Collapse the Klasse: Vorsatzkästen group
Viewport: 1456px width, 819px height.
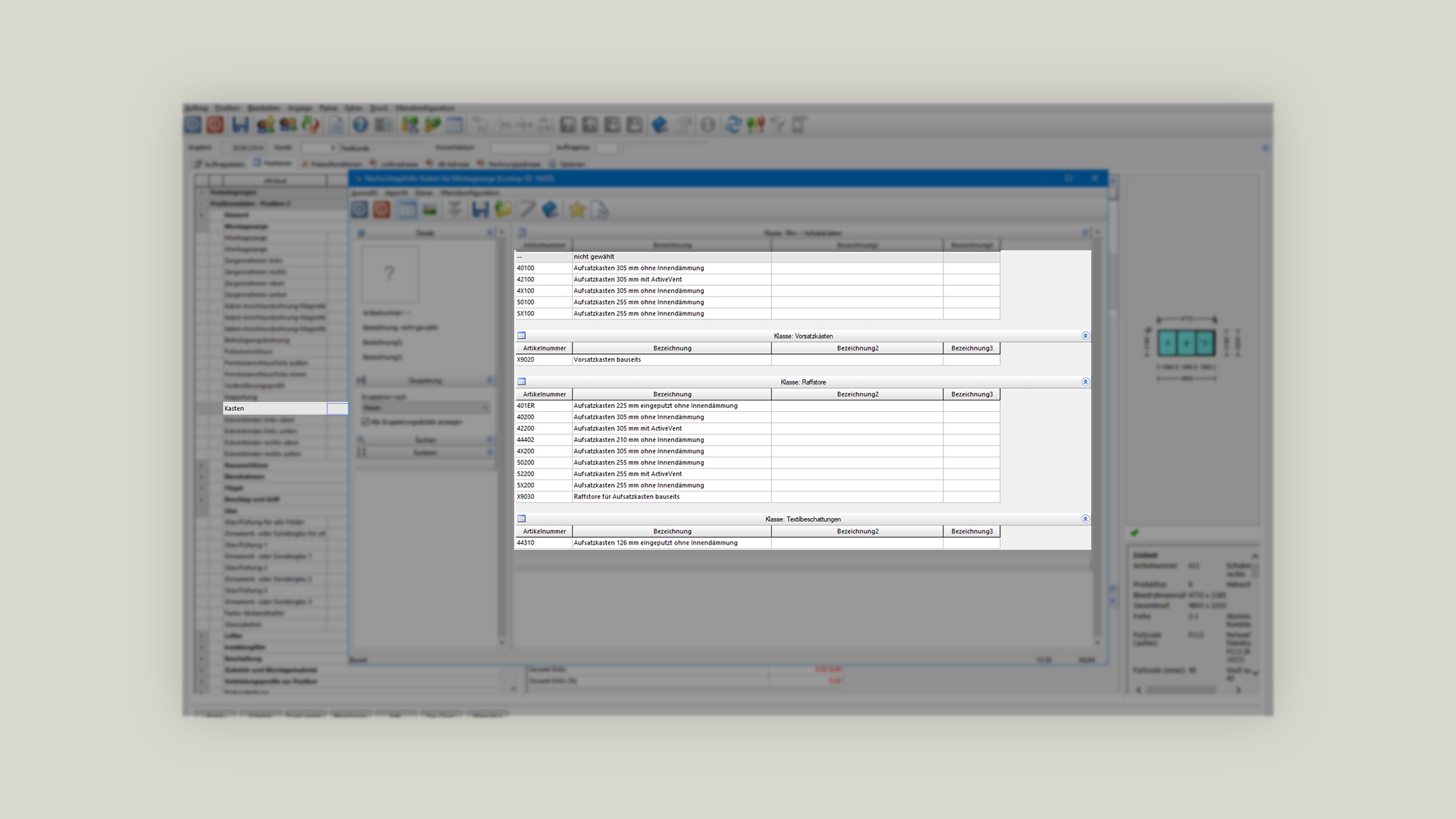click(x=1085, y=336)
